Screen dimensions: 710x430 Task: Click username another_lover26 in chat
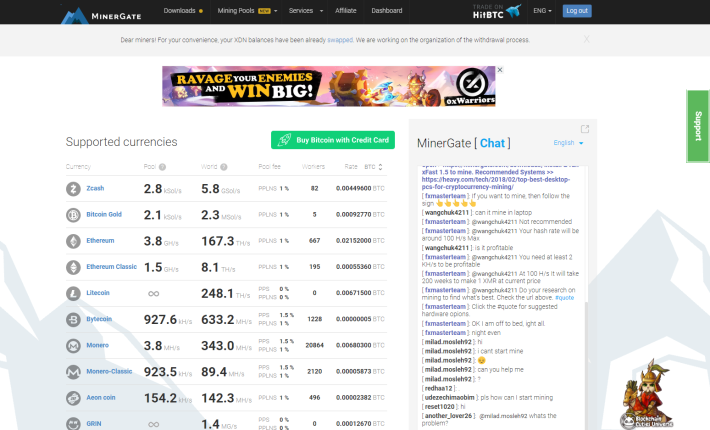[448, 416]
